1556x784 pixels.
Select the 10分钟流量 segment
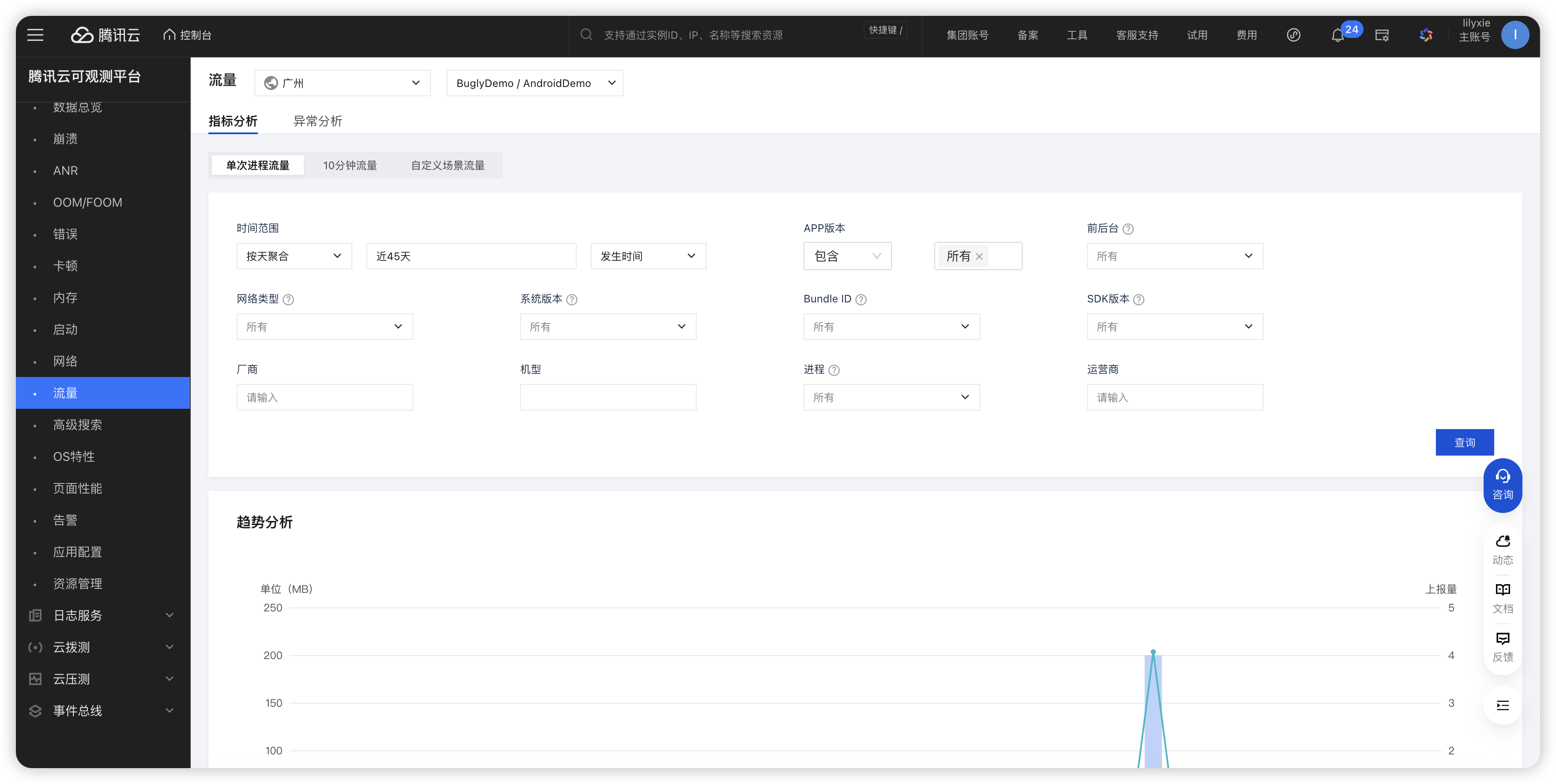click(350, 165)
